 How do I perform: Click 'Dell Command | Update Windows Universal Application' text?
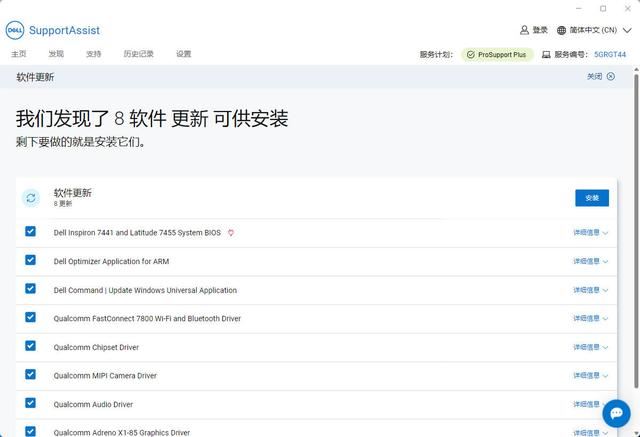tap(145, 290)
